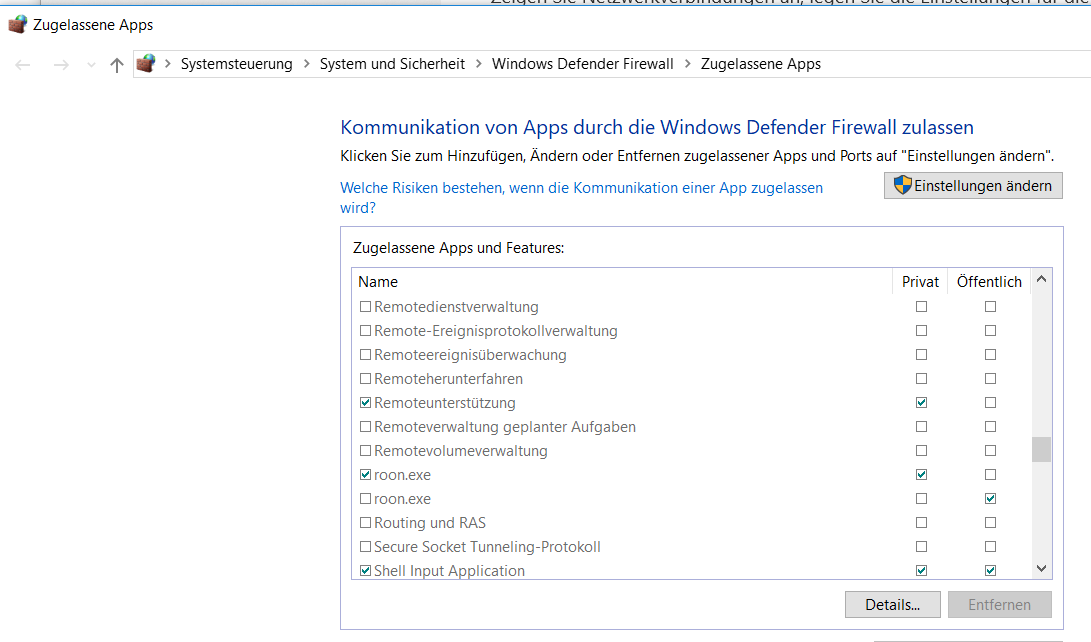Go up one level with the up arrow
The width and height of the screenshot is (1091, 642).
pos(117,65)
